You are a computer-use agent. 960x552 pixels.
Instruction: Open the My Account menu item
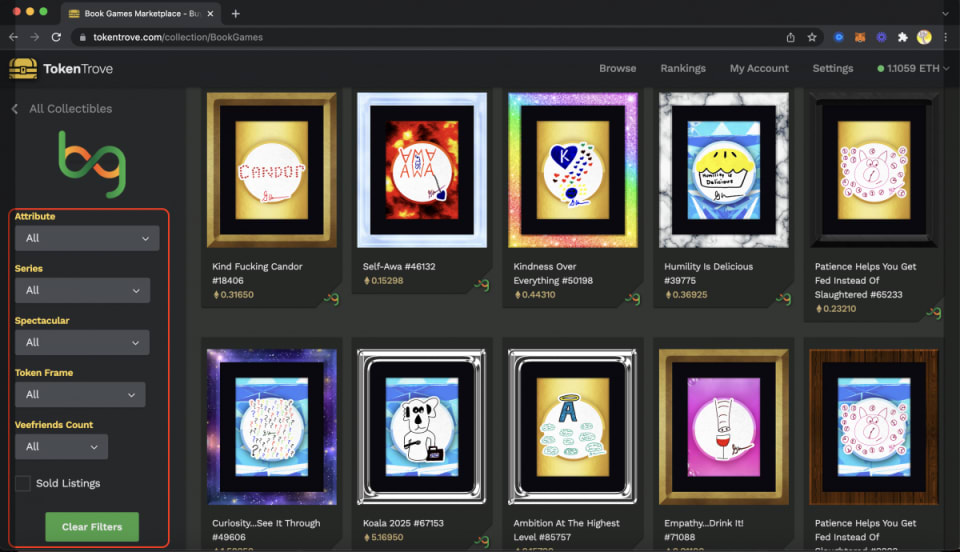coord(759,69)
